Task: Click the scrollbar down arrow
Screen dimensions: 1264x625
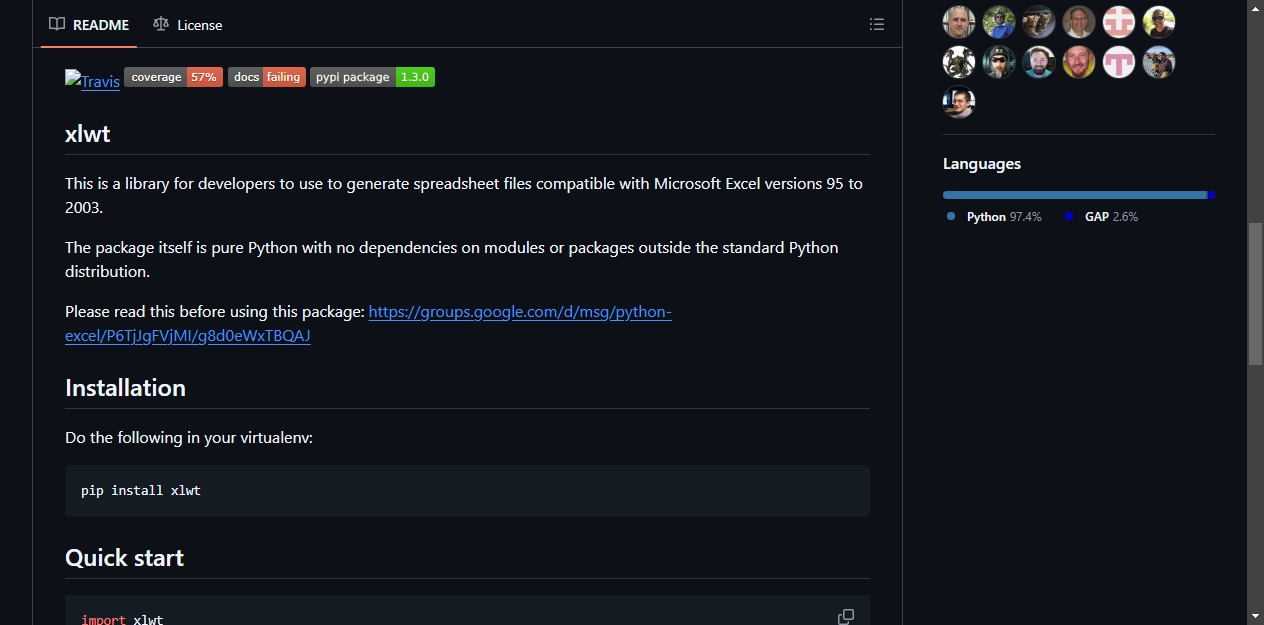Action: tap(1255, 616)
